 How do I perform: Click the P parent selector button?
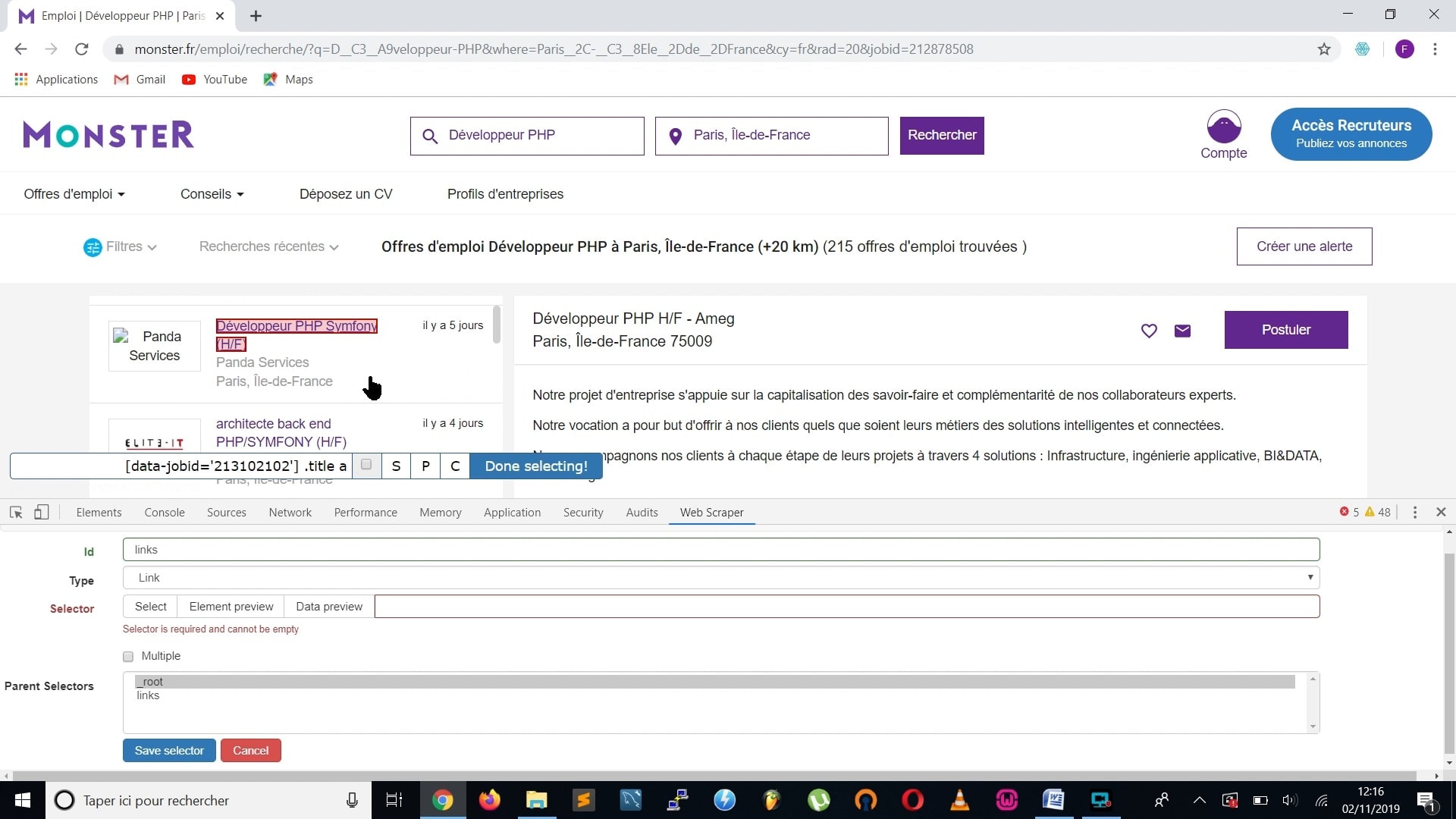click(x=425, y=466)
